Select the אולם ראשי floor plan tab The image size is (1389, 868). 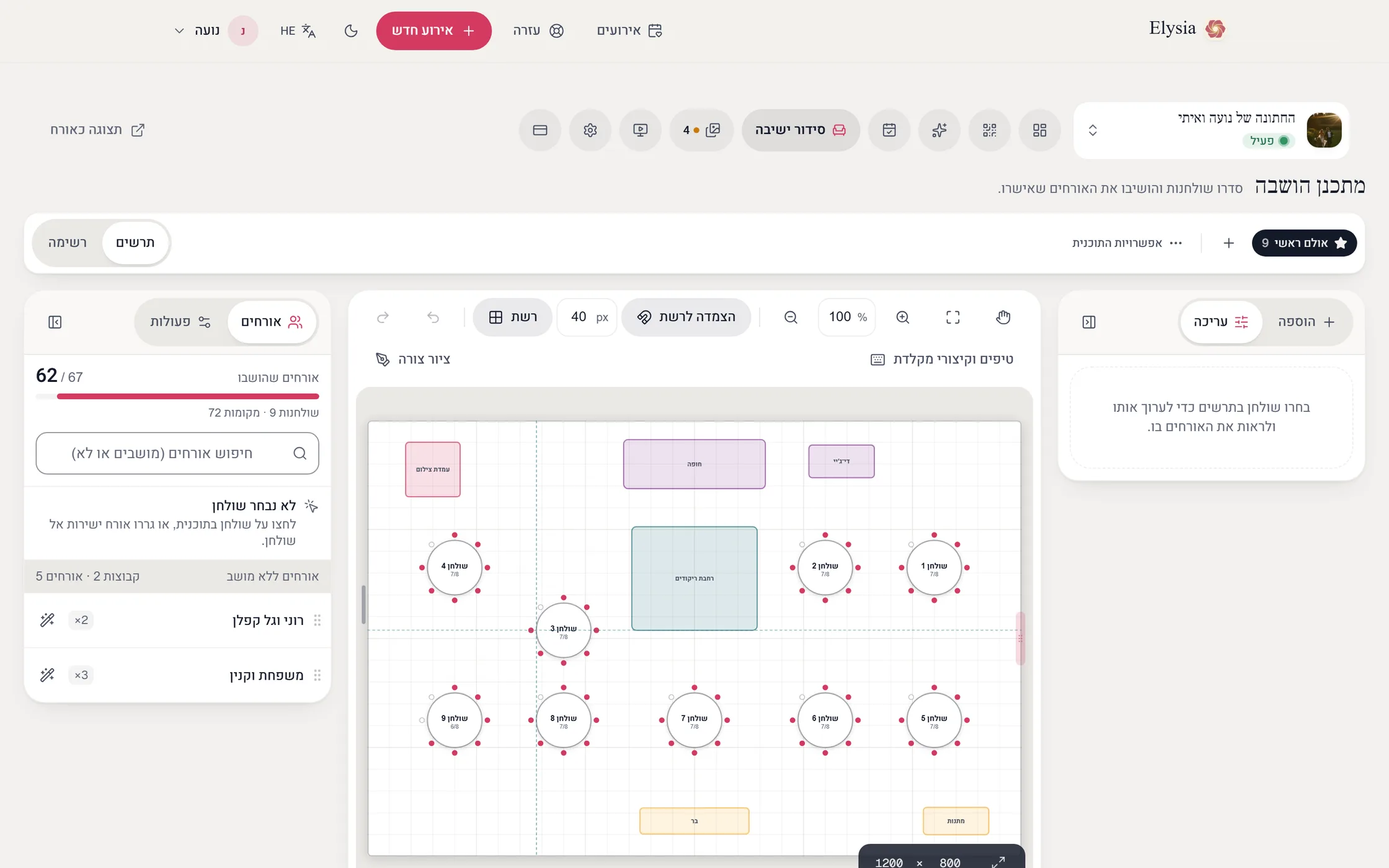pyautogui.click(x=1304, y=243)
